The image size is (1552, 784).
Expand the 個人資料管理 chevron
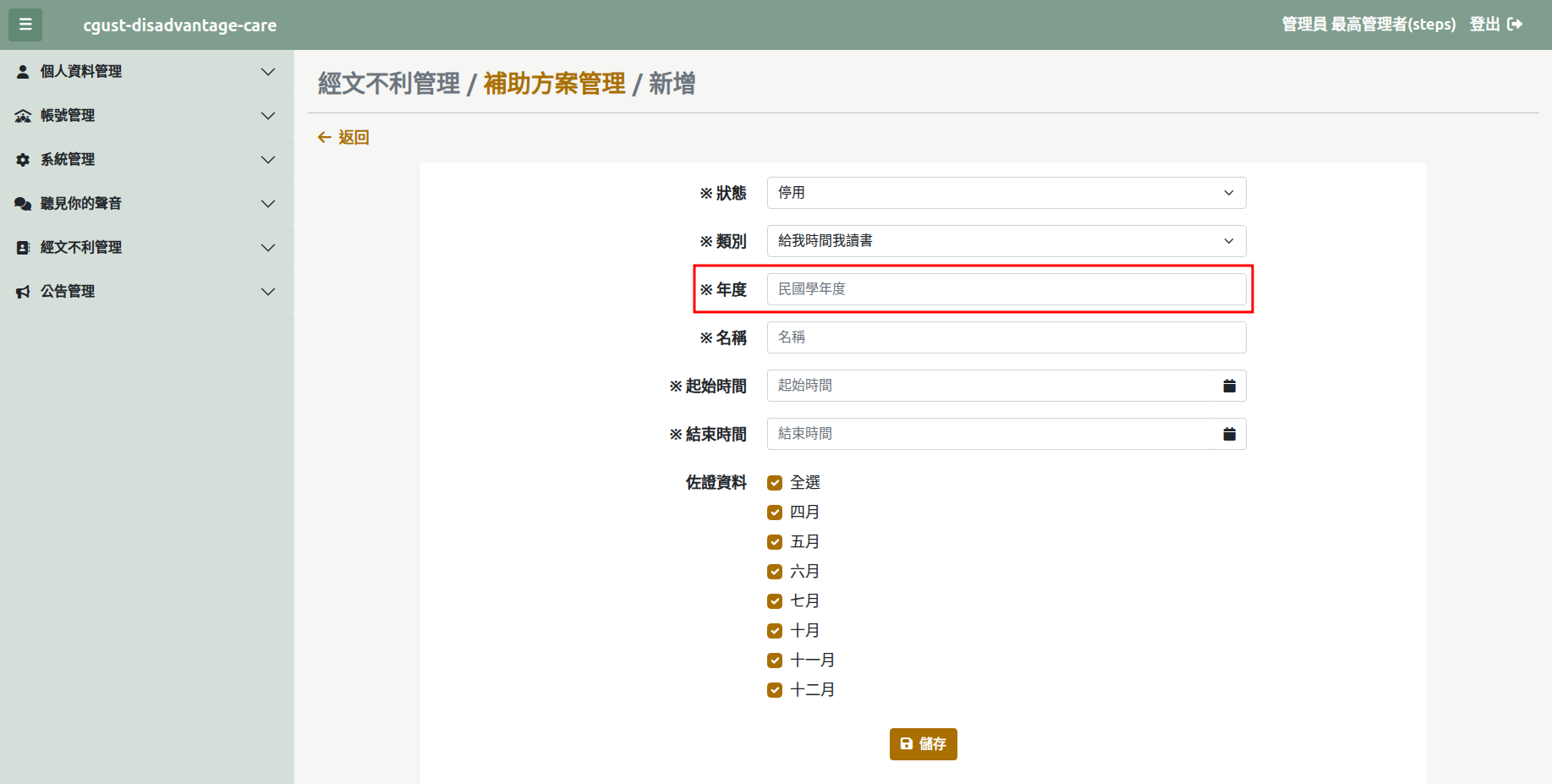tap(268, 72)
